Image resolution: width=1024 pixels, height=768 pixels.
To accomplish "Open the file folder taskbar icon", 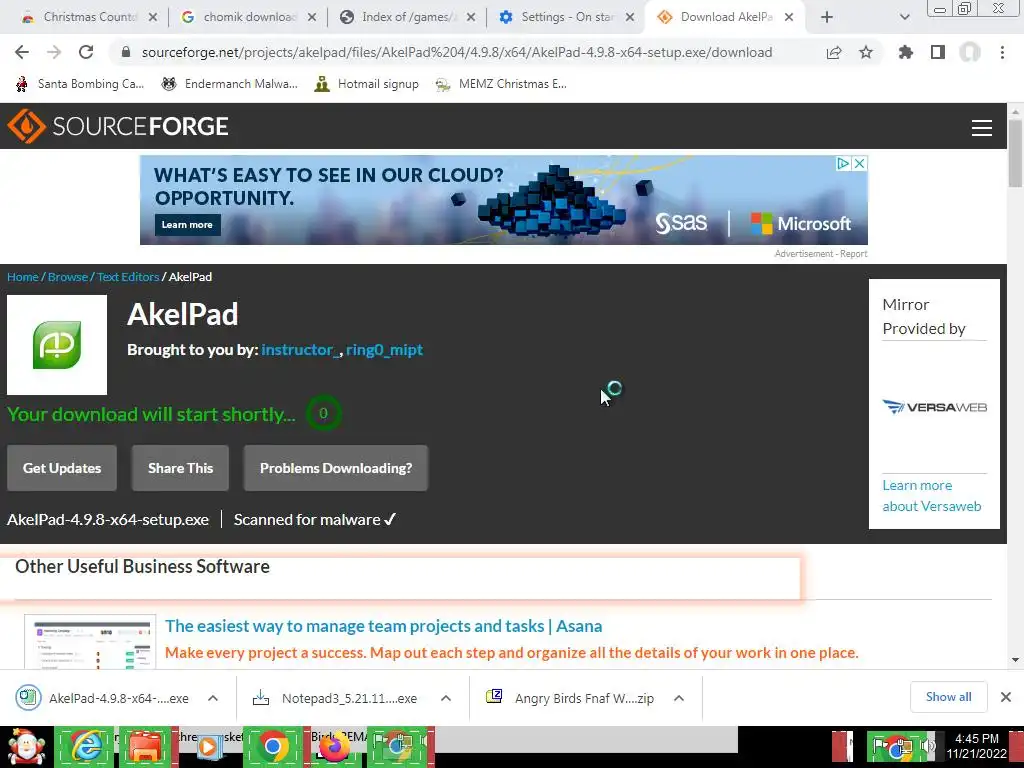I will [x=146, y=747].
